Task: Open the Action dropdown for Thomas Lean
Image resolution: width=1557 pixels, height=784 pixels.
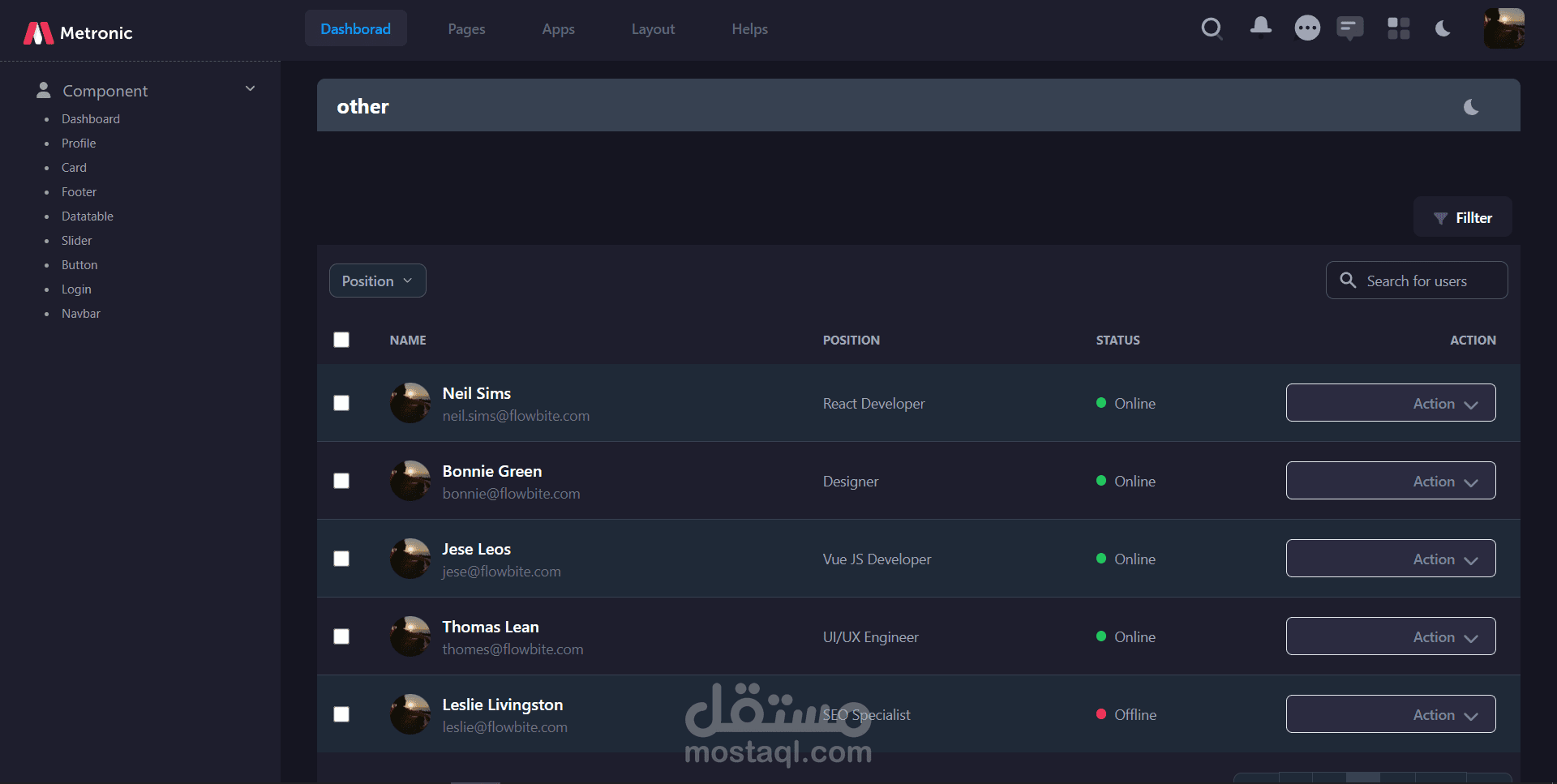Action: tap(1391, 636)
